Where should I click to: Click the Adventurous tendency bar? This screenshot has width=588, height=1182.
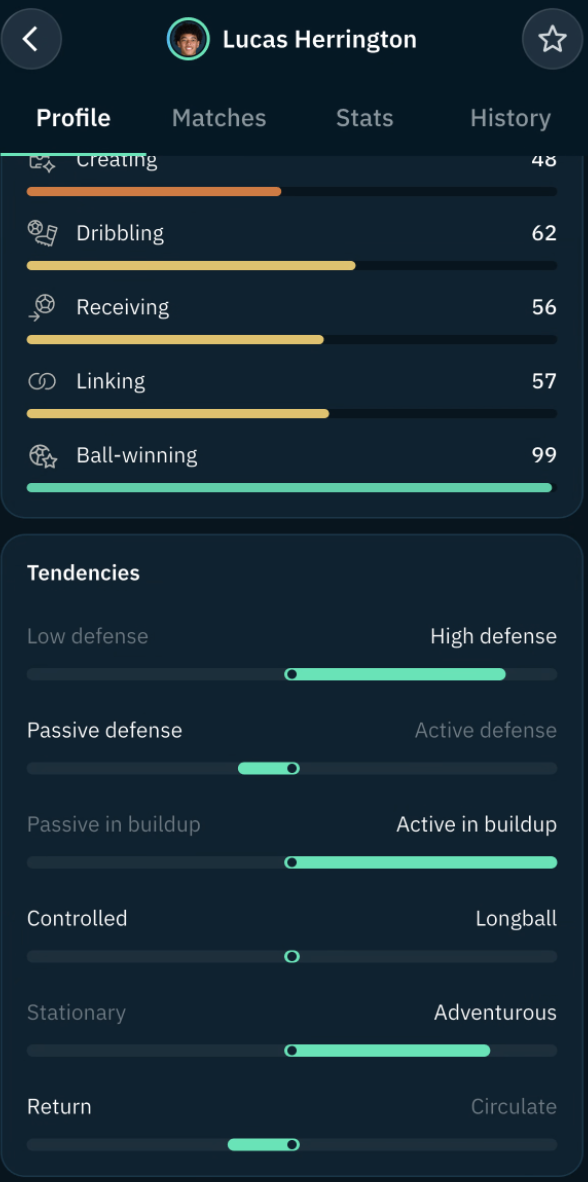292,1050
